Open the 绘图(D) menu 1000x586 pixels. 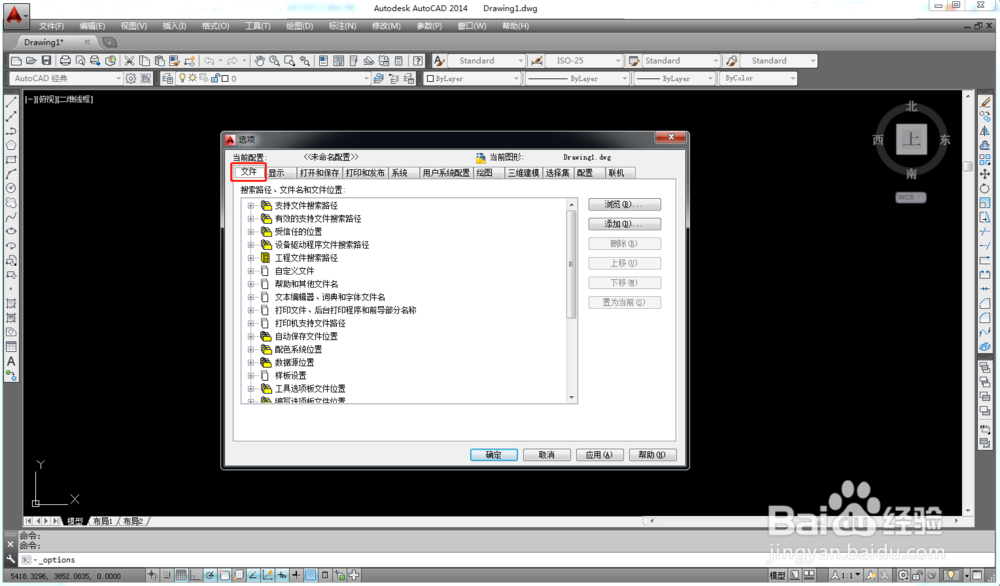[x=299, y=26]
